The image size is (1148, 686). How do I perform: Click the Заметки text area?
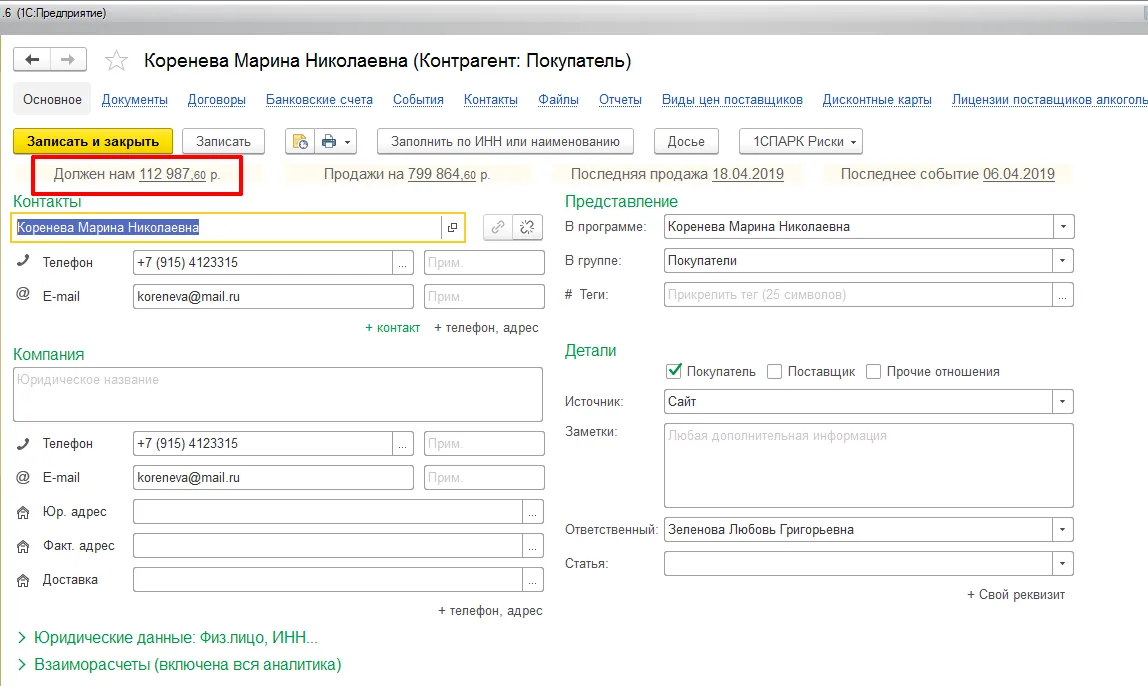[868, 465]
